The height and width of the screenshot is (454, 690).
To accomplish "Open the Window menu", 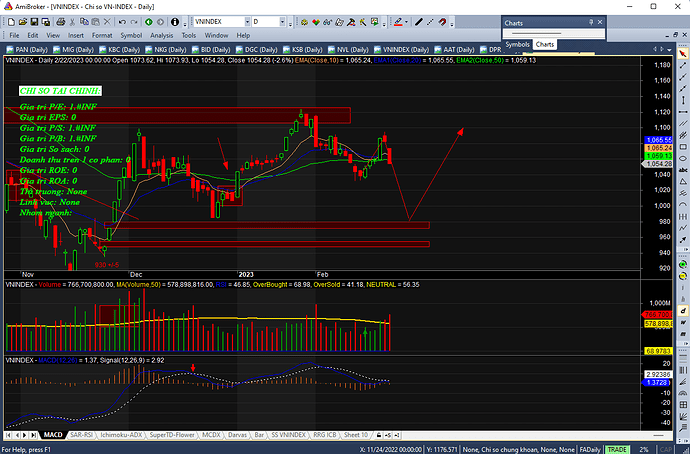I will click(216, 35).
